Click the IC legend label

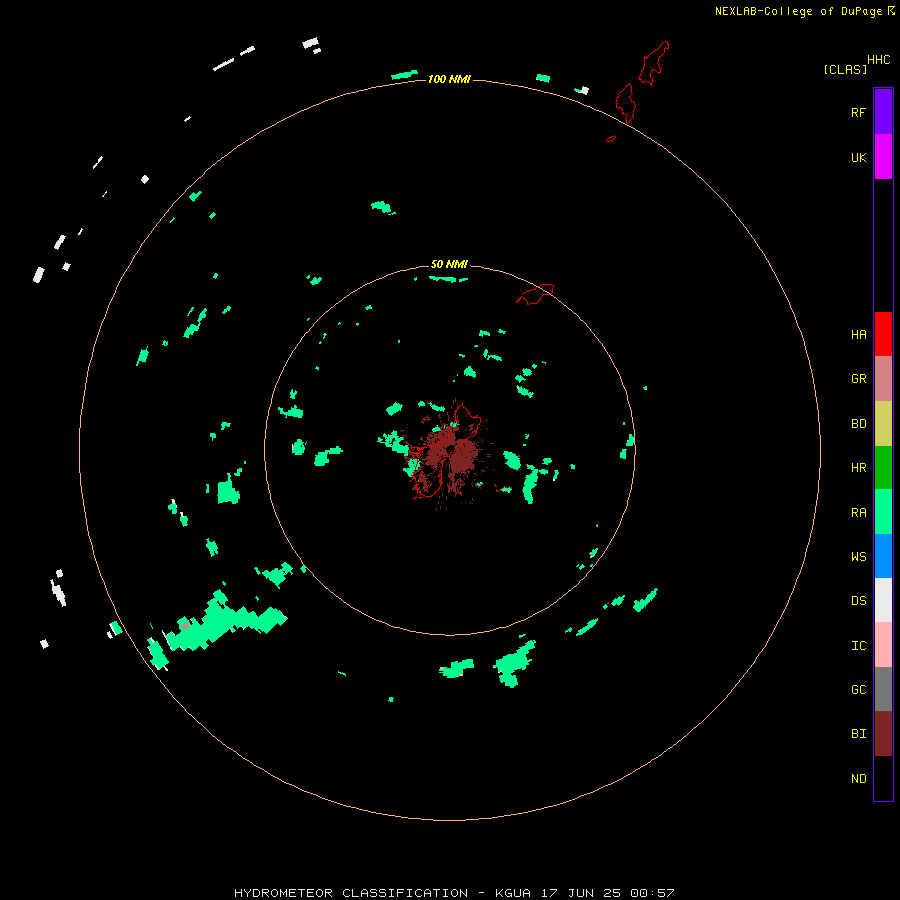pyautogui.click(x=858, y=646)
